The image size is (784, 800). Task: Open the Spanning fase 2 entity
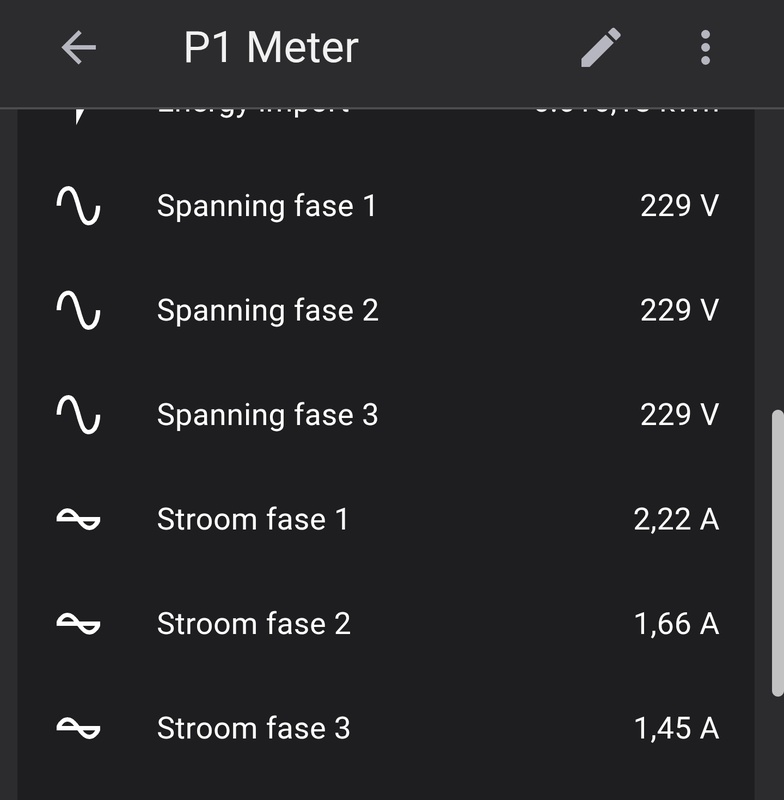click(x=267, y=310)
